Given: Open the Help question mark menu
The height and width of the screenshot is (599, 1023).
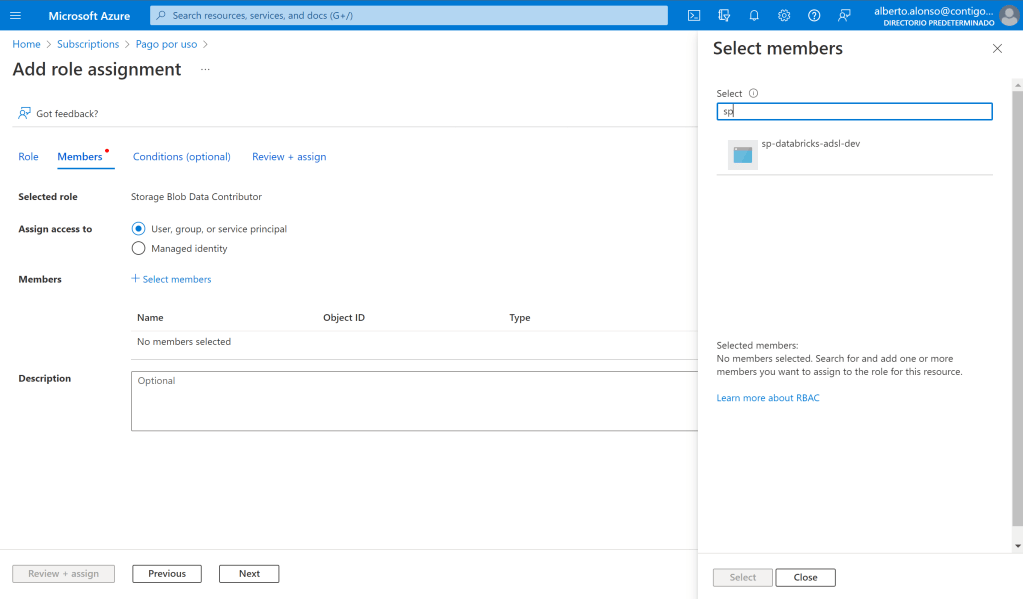Looking at the screenshot, I should [x=814, y=15].
